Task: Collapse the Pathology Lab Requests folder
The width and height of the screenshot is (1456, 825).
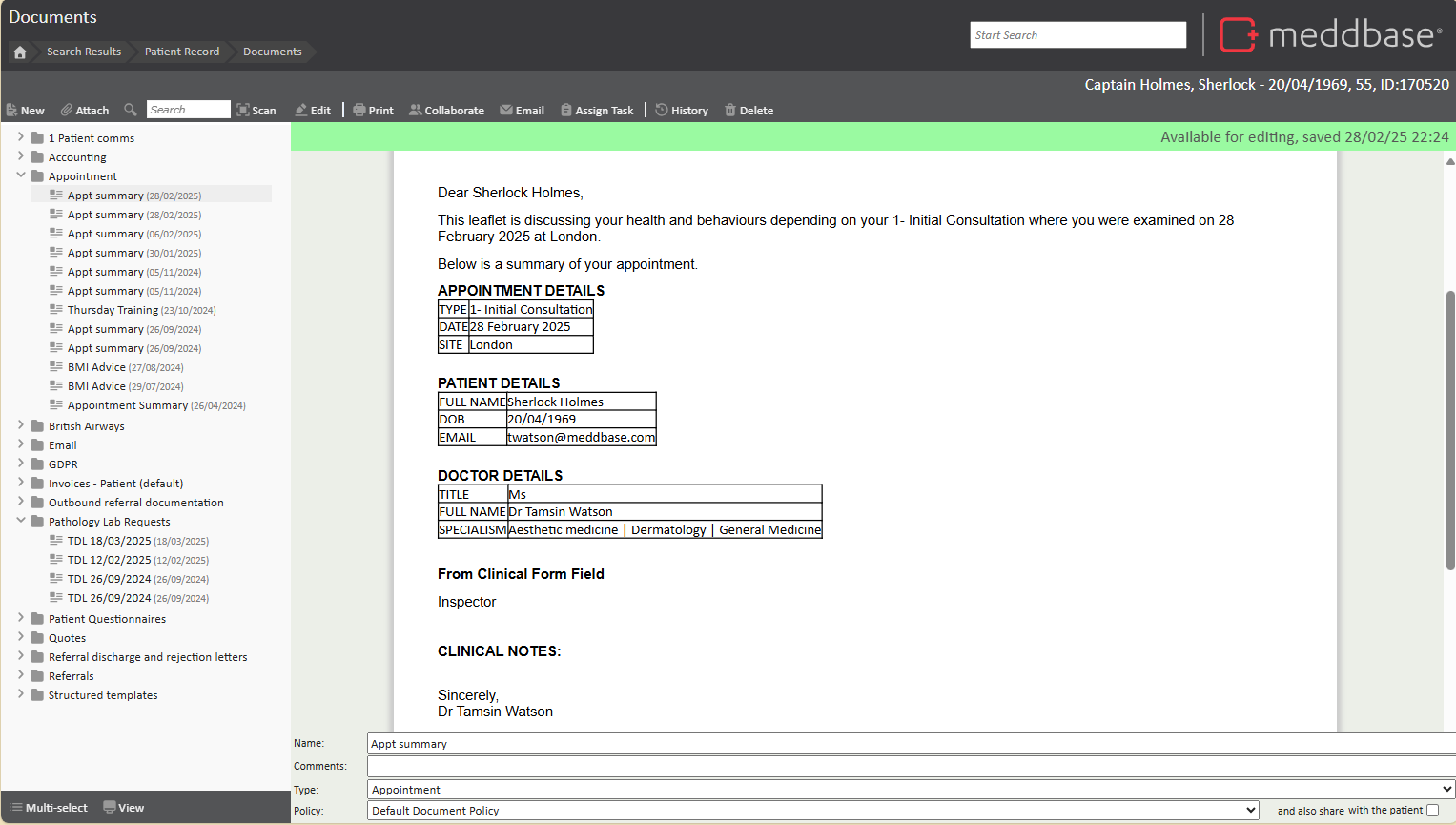Action: tap(21, 521)
